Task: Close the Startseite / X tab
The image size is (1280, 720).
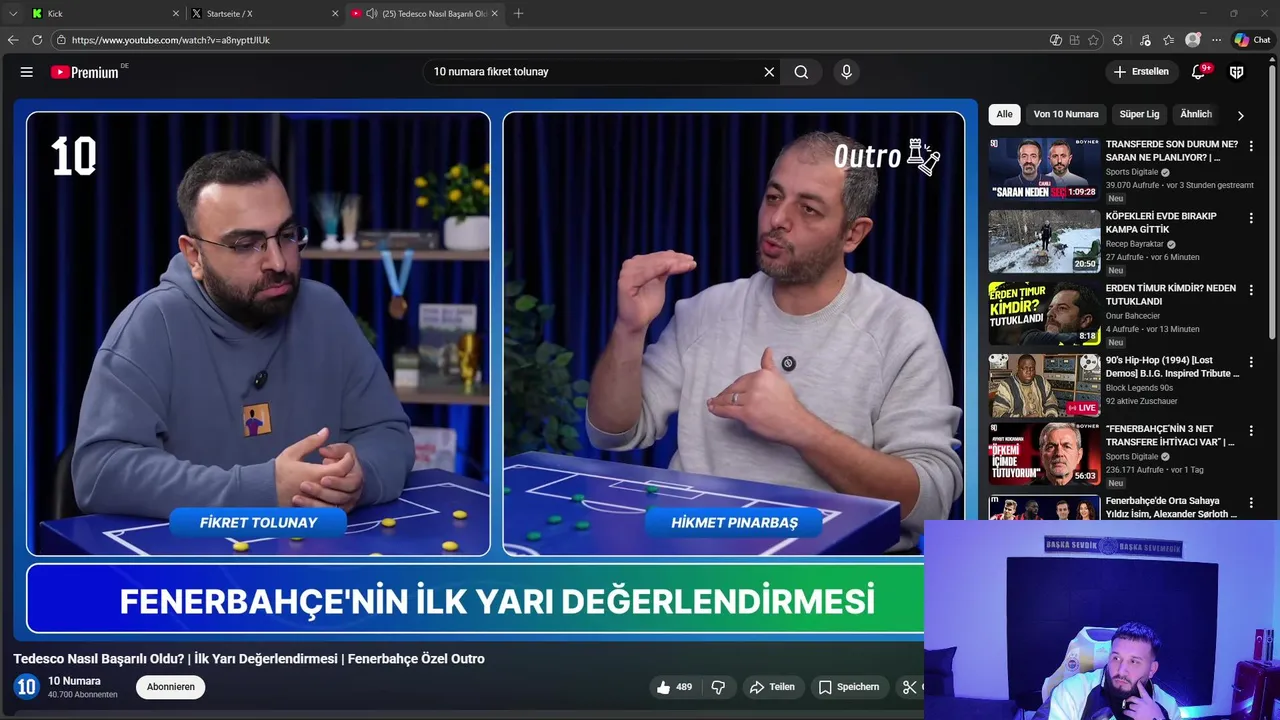Action: coord(335,14)
